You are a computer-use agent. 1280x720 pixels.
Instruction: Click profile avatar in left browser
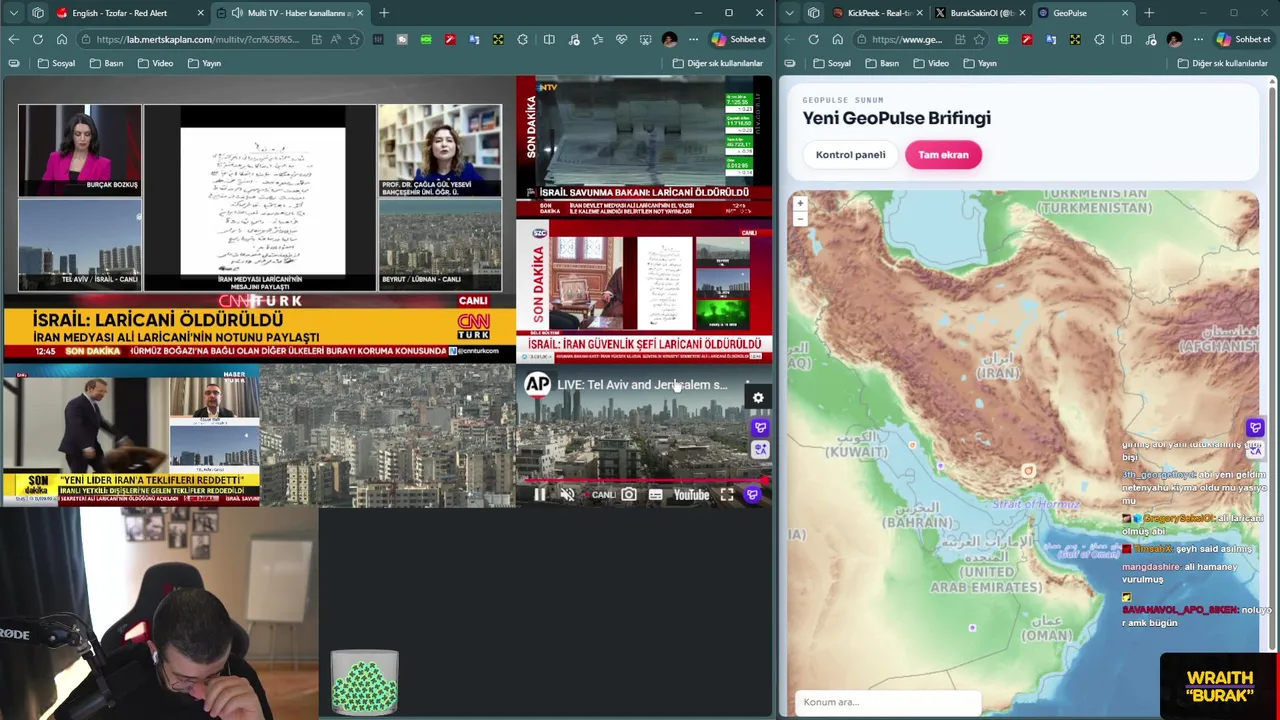coord(669,39)
